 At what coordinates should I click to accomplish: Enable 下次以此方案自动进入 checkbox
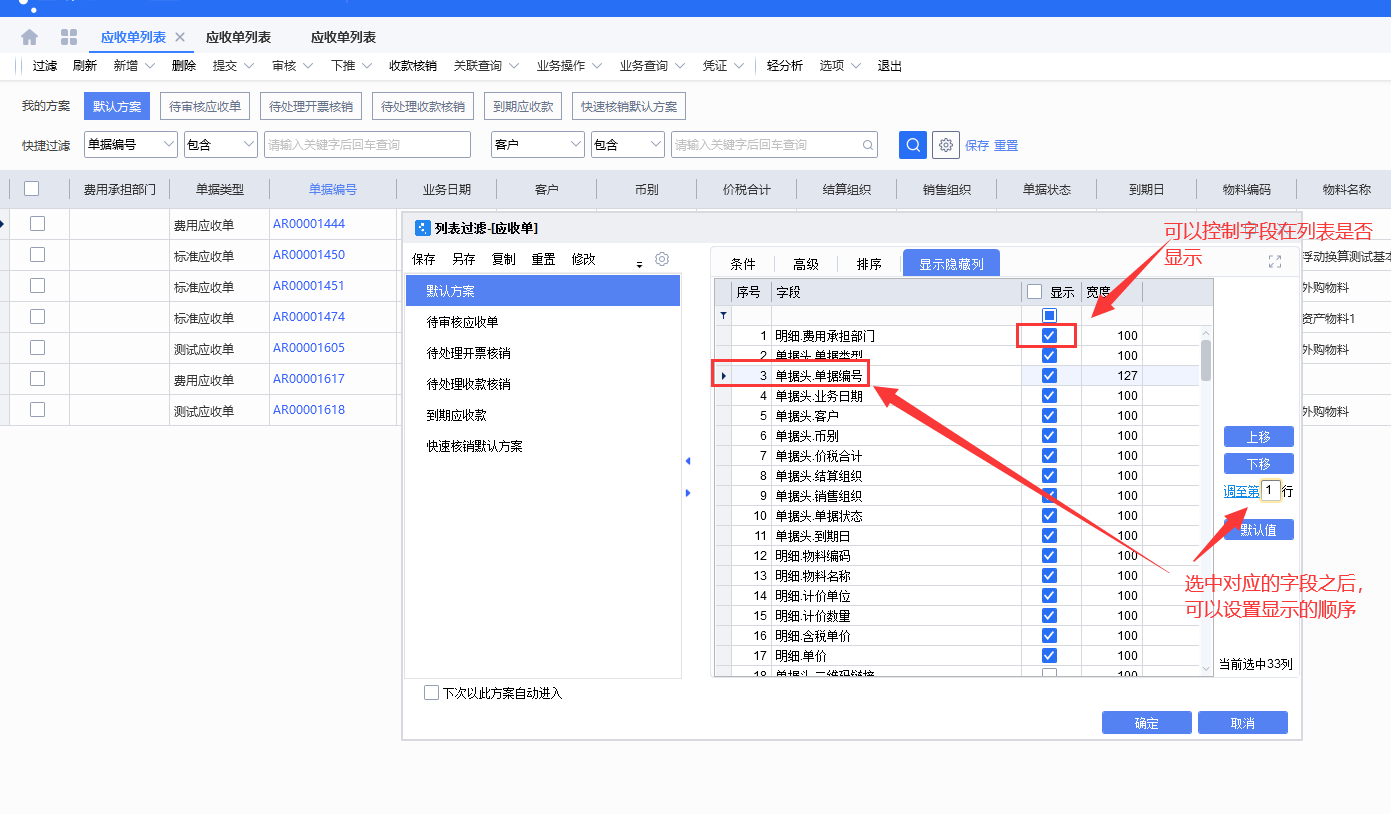click(432, 693)
